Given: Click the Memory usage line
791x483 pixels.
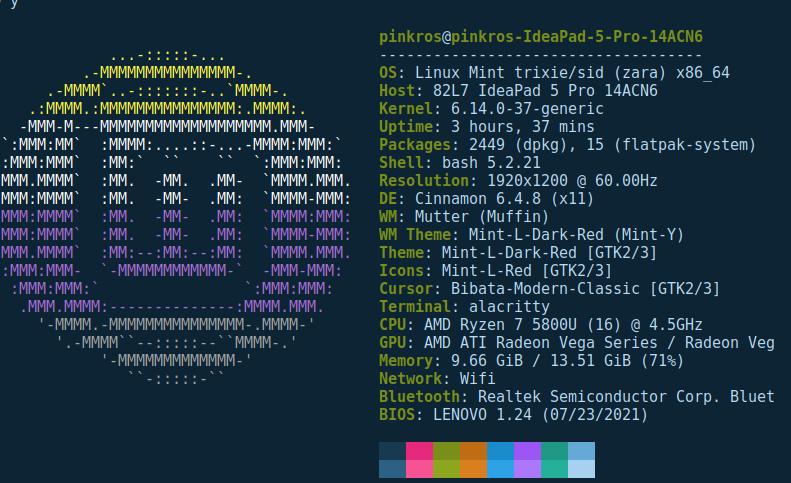Looking at the screenshot, I should [532, 361].
